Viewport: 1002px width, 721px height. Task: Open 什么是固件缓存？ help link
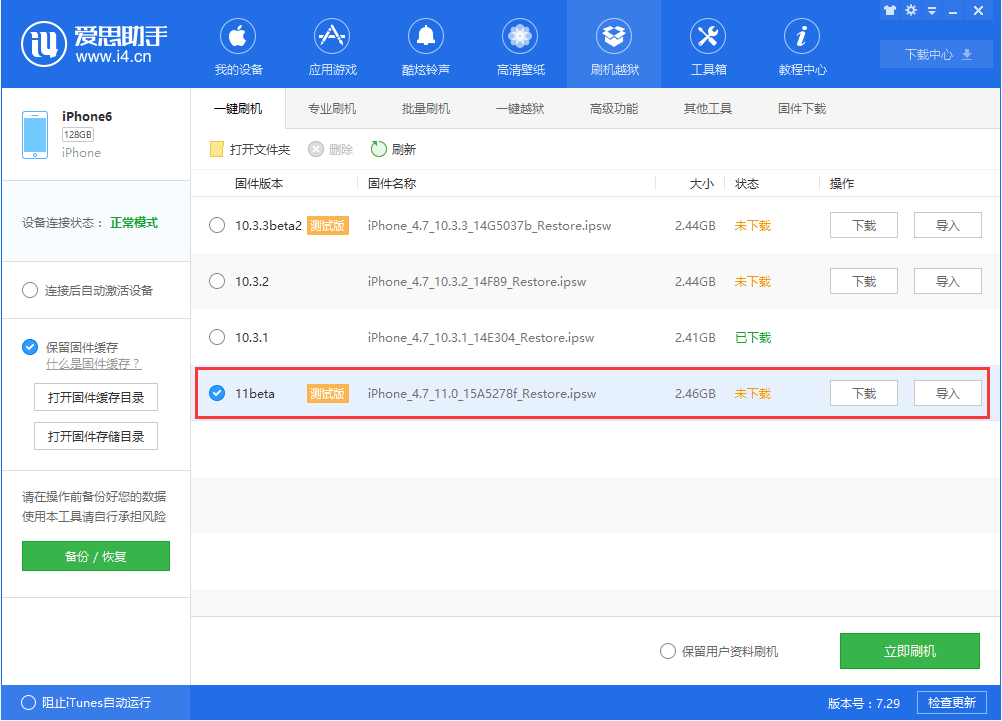pos(93,364)
